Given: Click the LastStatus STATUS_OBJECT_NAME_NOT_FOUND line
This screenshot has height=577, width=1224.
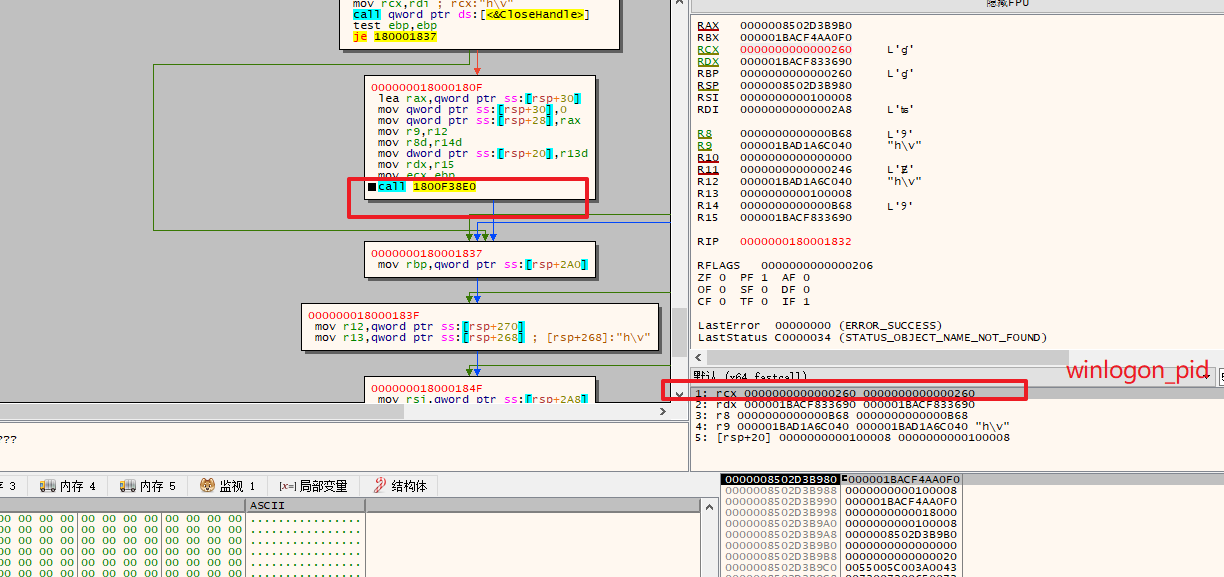Looking at the screenshot, I should (872, 337).
